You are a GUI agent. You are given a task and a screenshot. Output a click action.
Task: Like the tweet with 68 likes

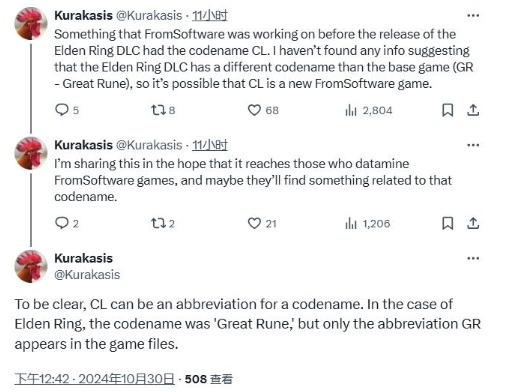pos(263,110)
